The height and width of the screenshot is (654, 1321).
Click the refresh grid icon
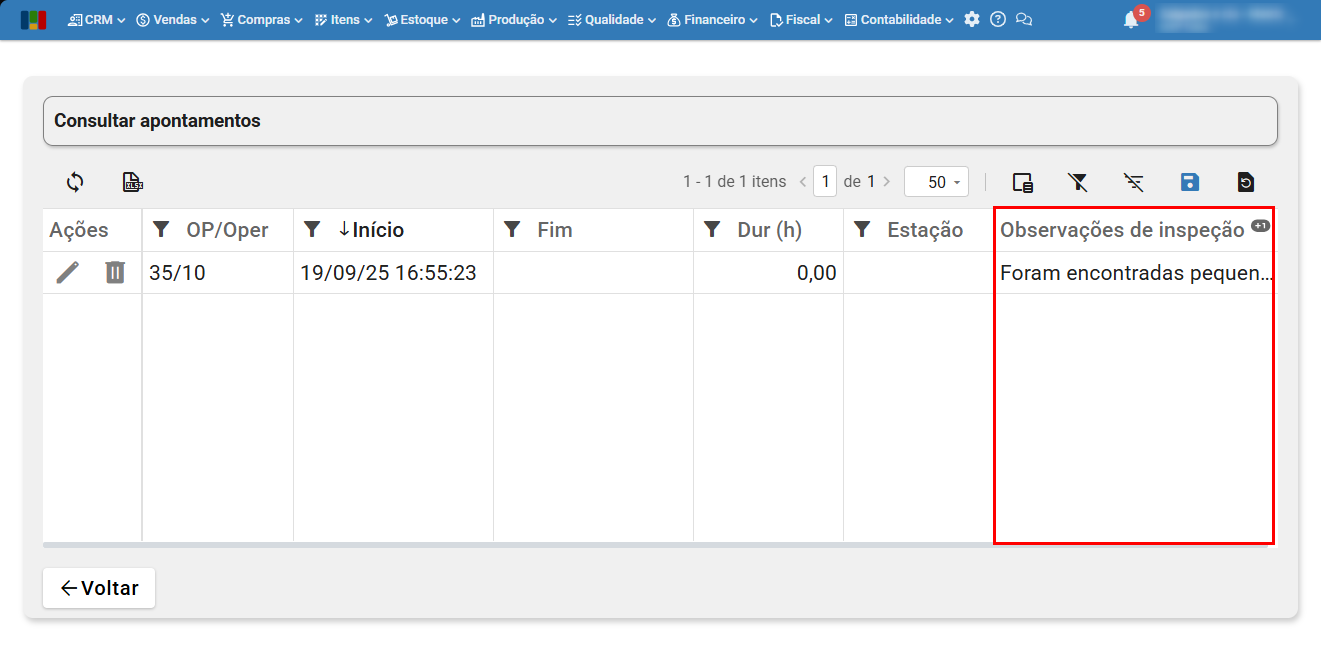[75, 182]
